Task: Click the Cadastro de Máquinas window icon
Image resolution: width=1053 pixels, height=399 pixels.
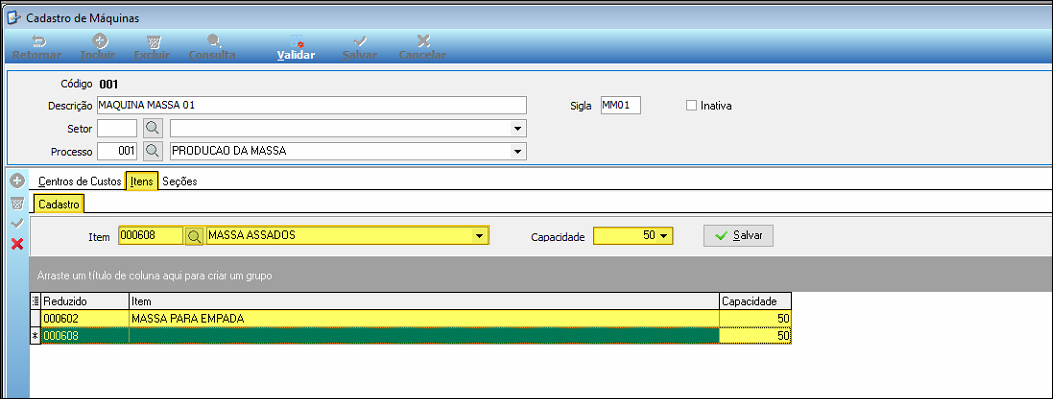Action: (13, 17)
